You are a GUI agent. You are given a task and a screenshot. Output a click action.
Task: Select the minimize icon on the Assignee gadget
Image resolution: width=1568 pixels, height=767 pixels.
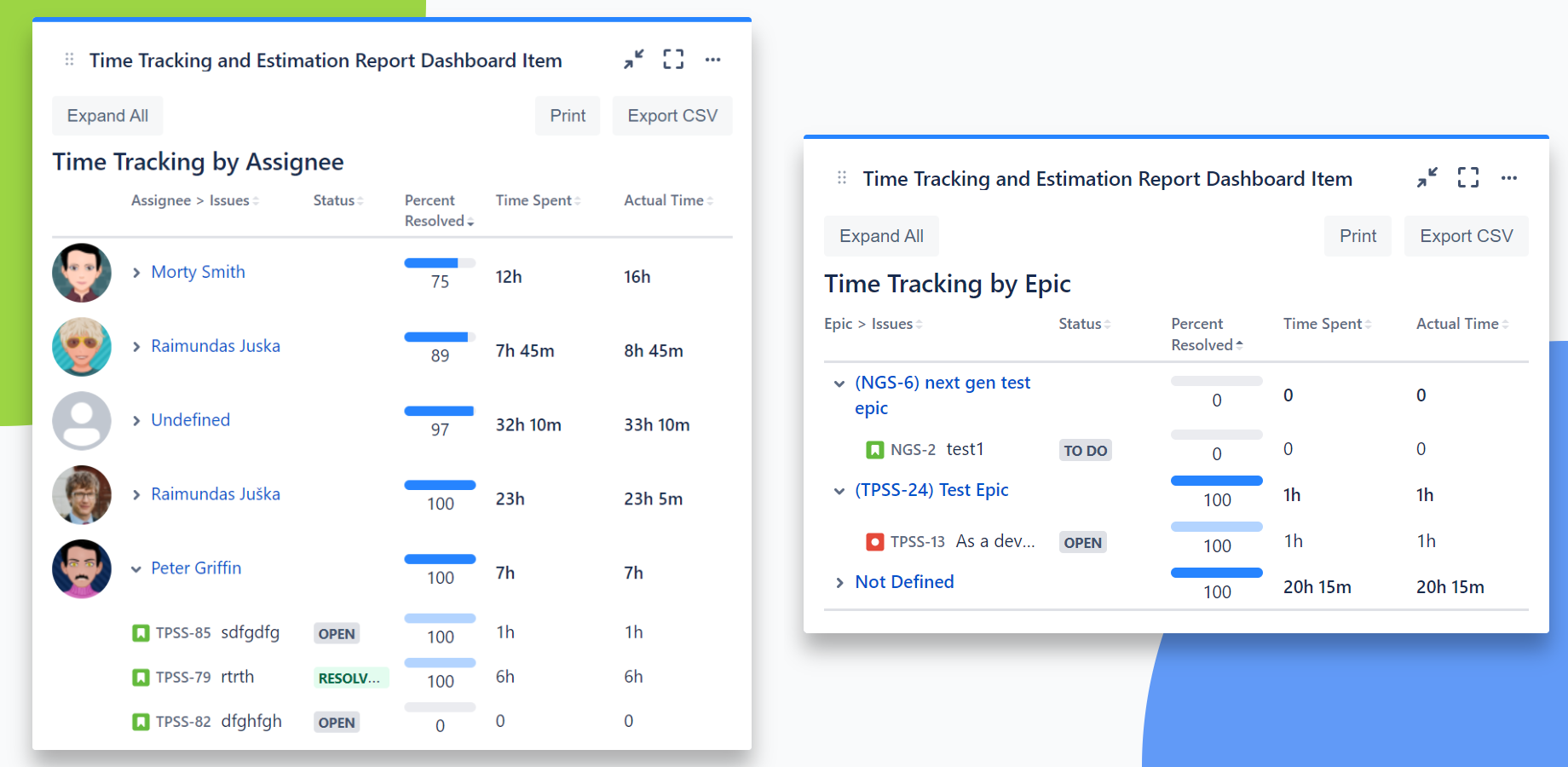pyautogui.click(x=633, y=59)
